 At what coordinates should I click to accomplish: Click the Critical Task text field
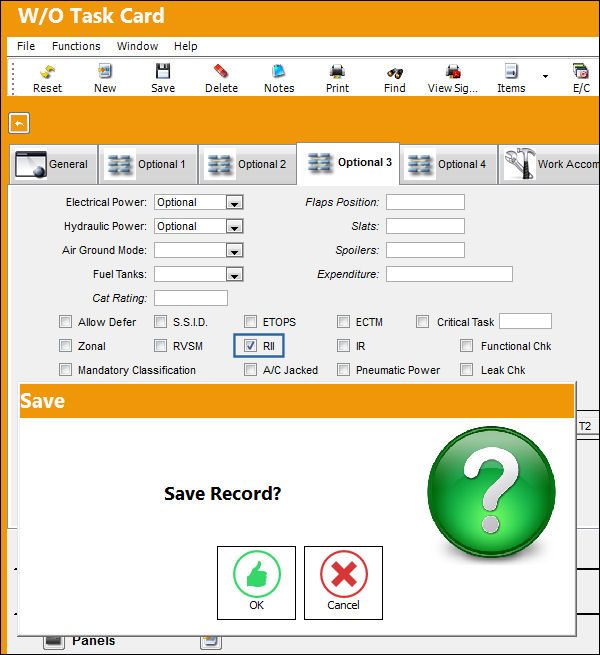pyautogui.click(x=526, y=321)
